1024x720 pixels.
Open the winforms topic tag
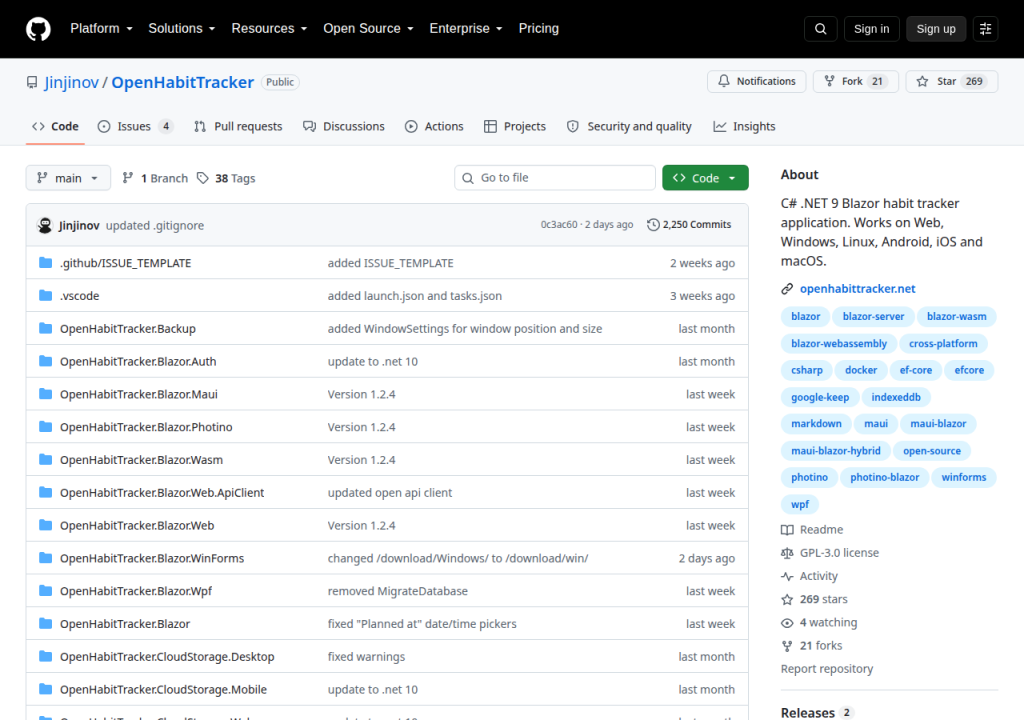(x=964, y=477)
